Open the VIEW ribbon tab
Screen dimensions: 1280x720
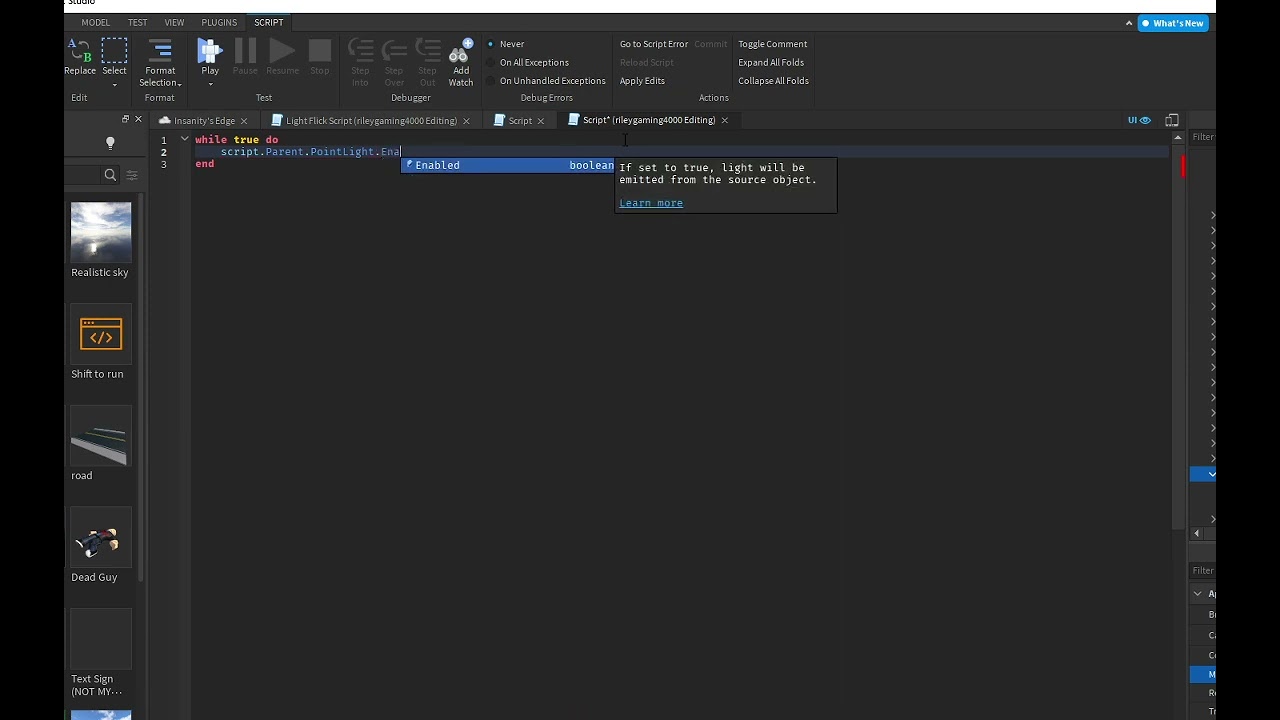(174, 22)
